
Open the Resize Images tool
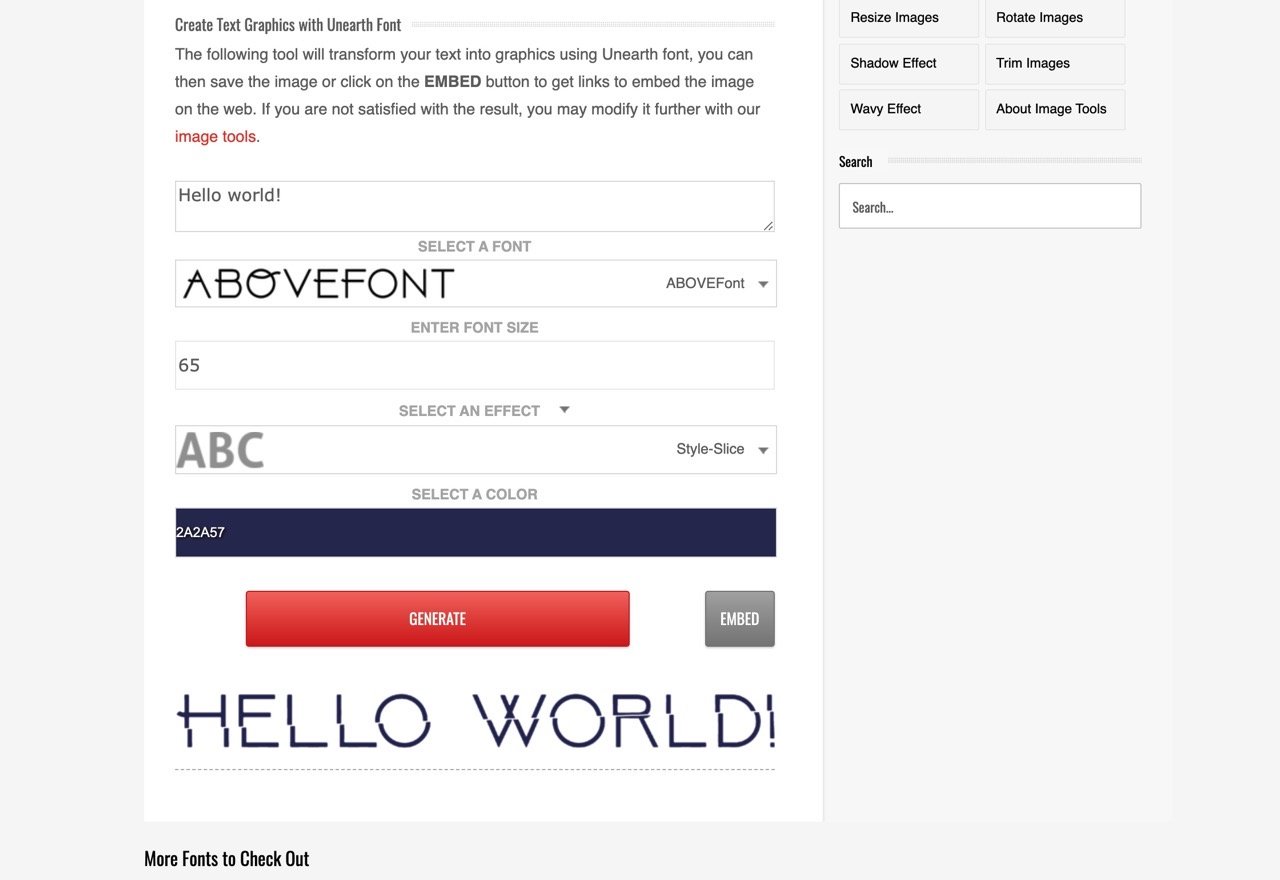(908, 17)
